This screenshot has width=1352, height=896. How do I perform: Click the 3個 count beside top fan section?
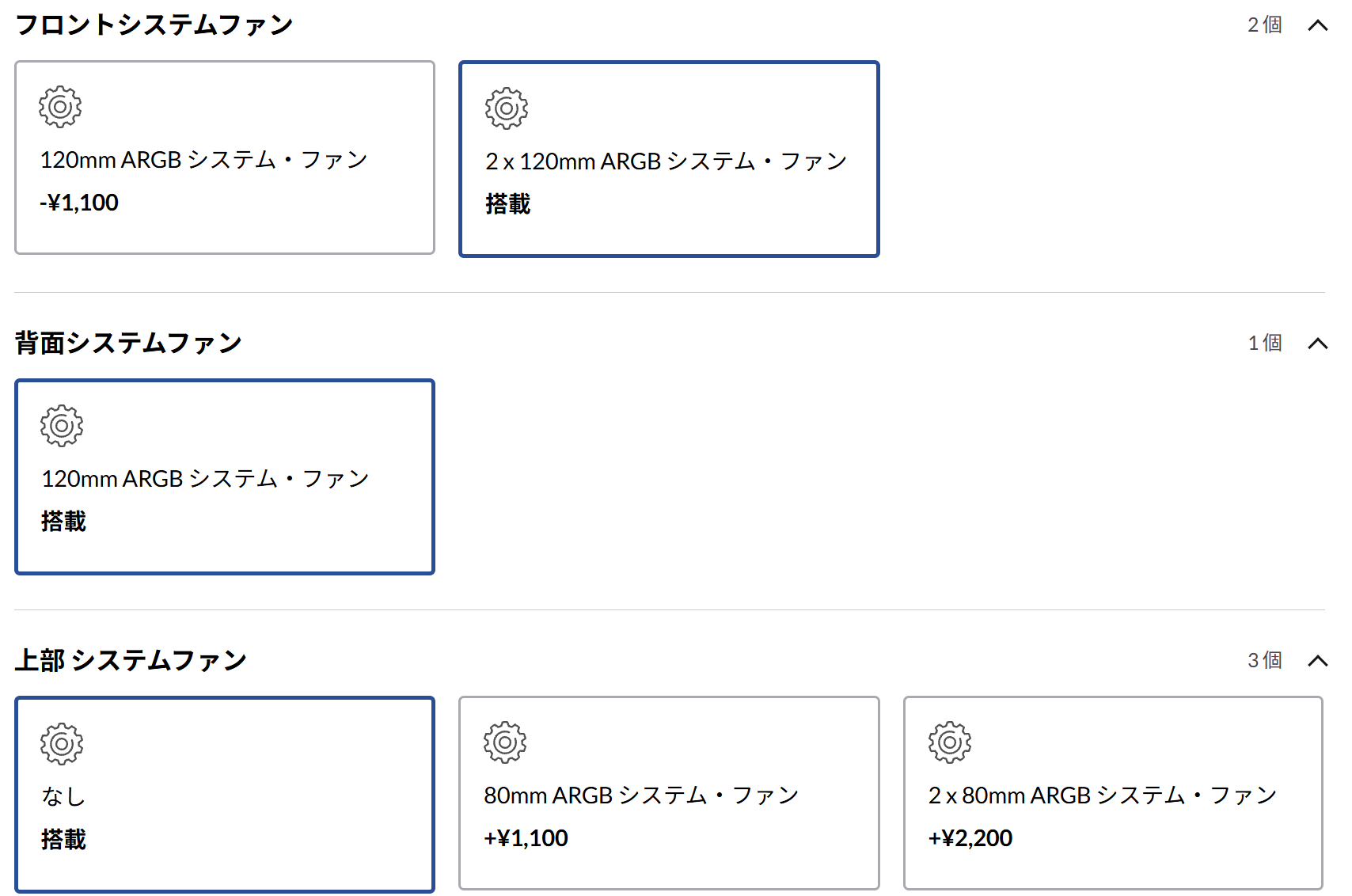(1264, 661)
